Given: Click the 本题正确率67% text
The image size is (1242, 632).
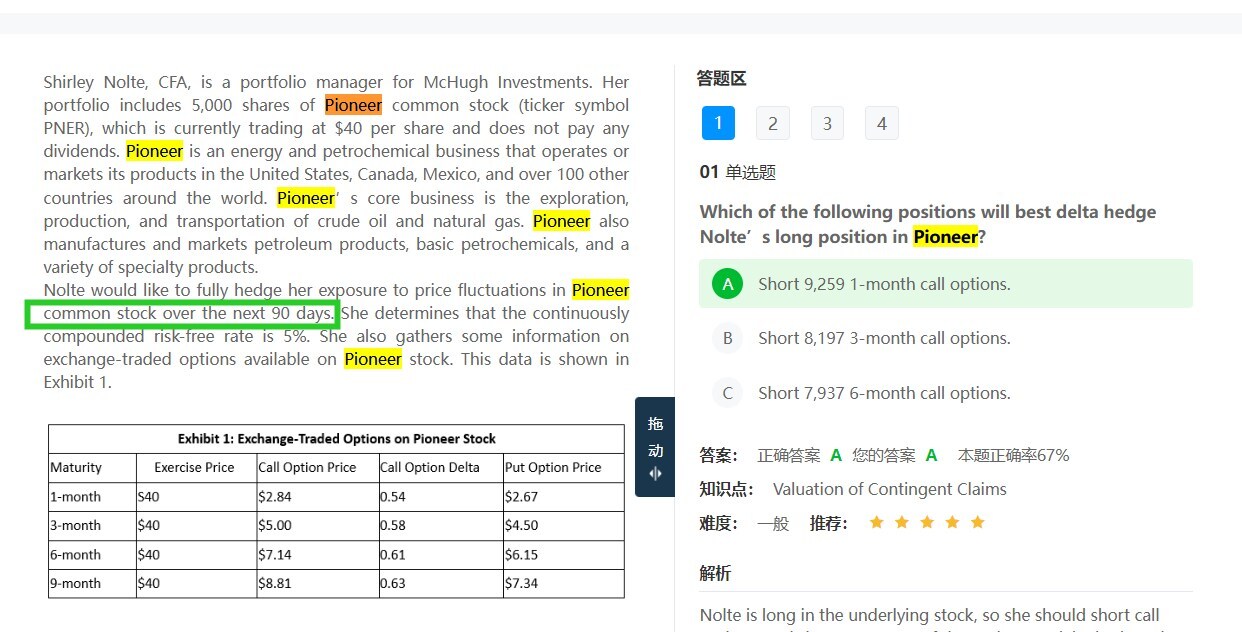Looking at the screenshot, I should pos(1013,455).
